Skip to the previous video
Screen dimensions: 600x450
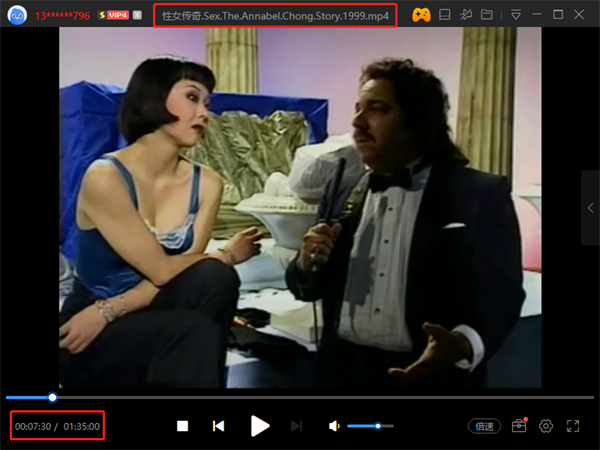(218, 426)
